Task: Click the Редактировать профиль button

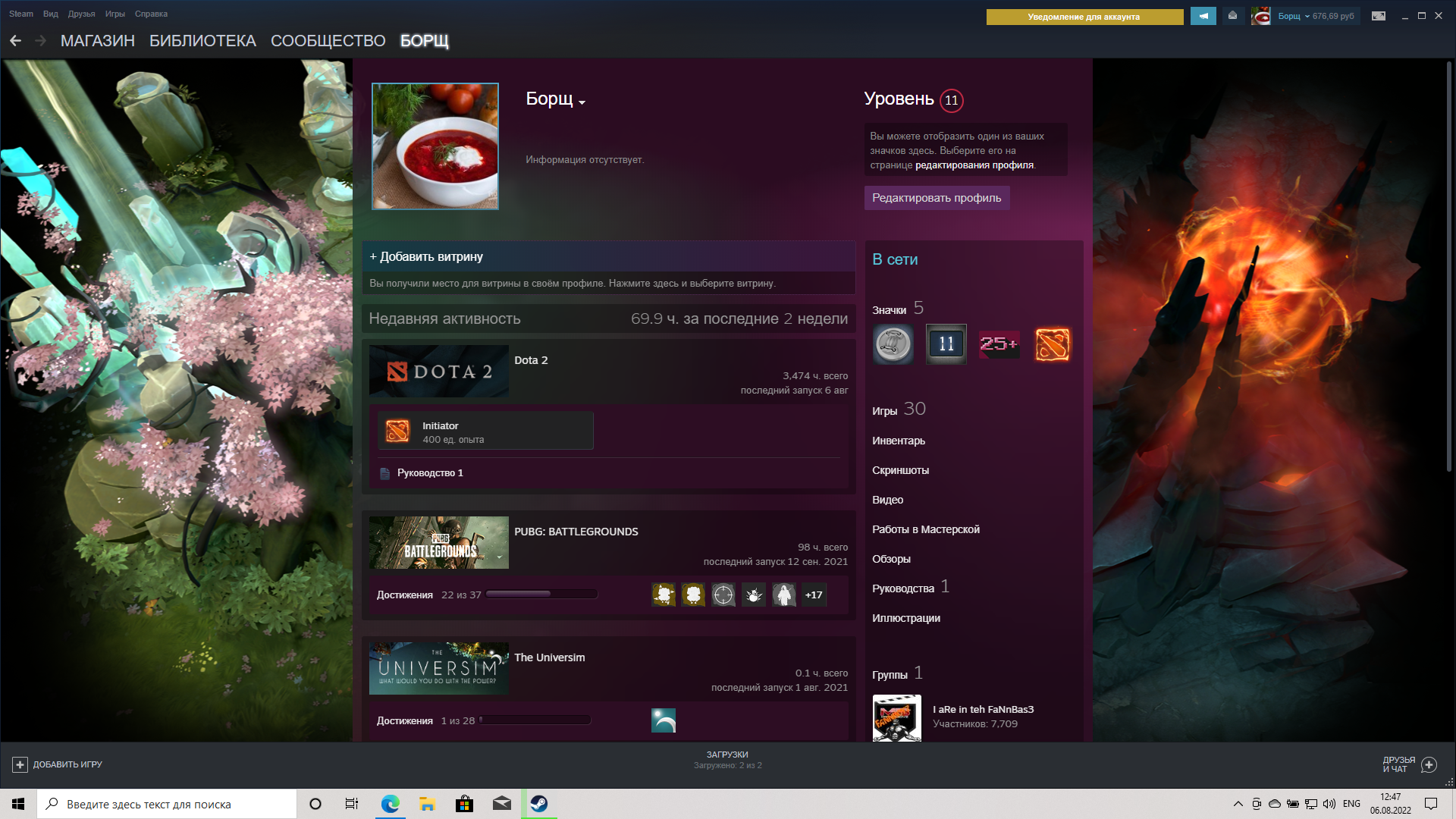Action: pyautogui.click(x=937, y=198)
